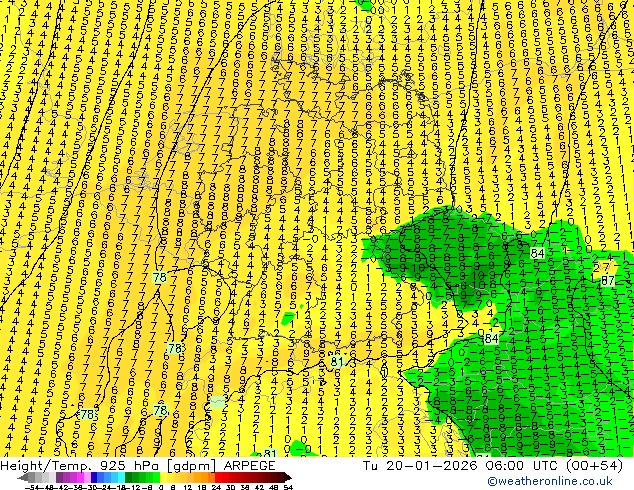Click the contour label 87
Image resolution: width=634 pixels, height=490 pixels.
pyautogui.click(x=608, y=280)
